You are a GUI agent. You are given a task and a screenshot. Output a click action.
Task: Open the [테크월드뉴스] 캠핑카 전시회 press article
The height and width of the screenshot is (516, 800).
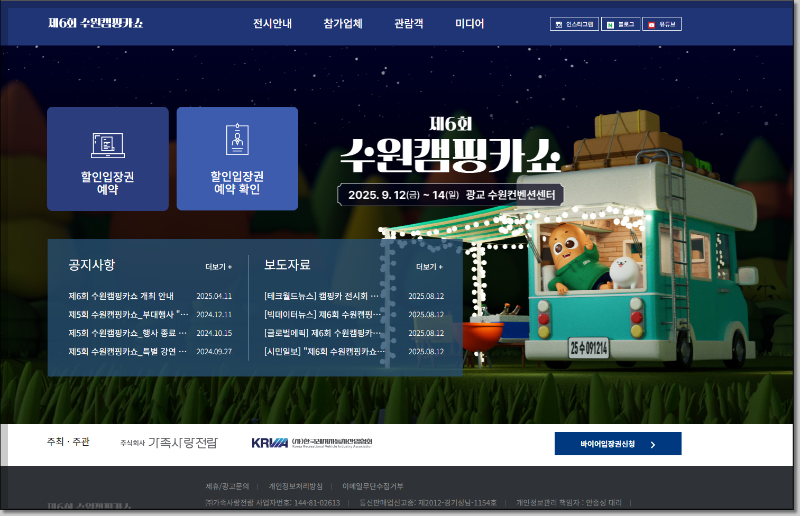point(321,296)
